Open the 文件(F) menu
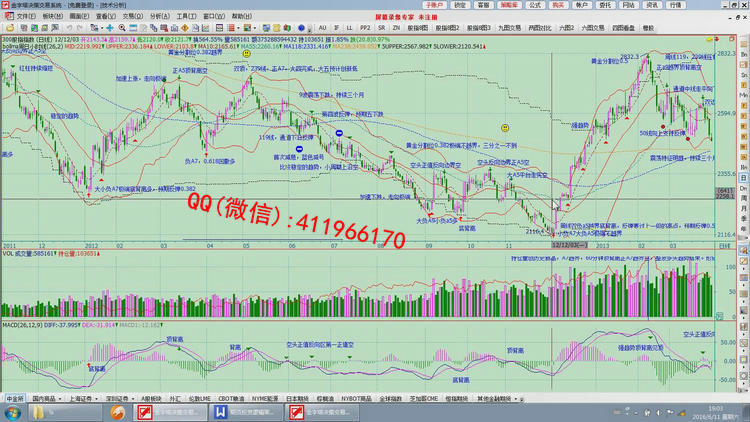Screen dimensions: 750x422 [25, 16]
